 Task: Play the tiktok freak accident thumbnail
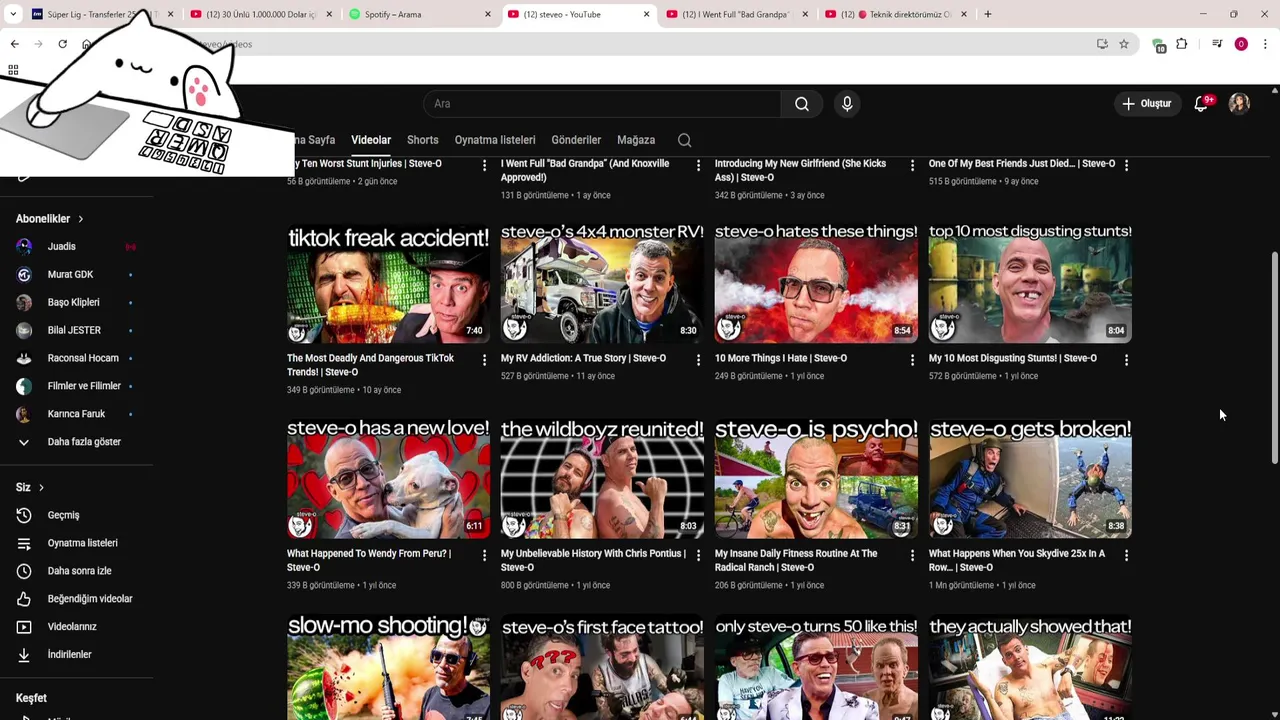point(388,285)
